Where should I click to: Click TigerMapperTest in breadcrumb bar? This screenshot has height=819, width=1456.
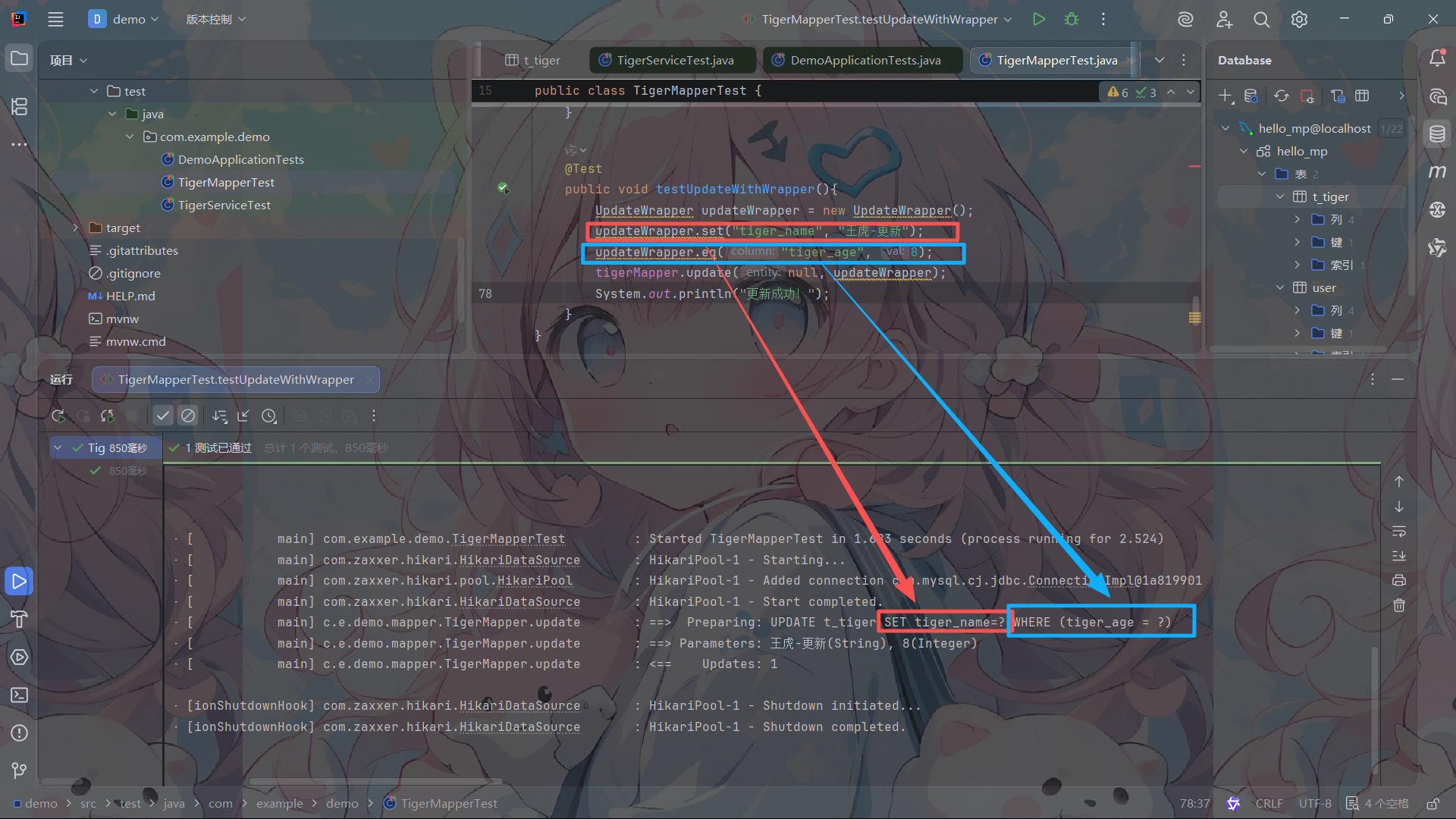[x=448, y=803]
